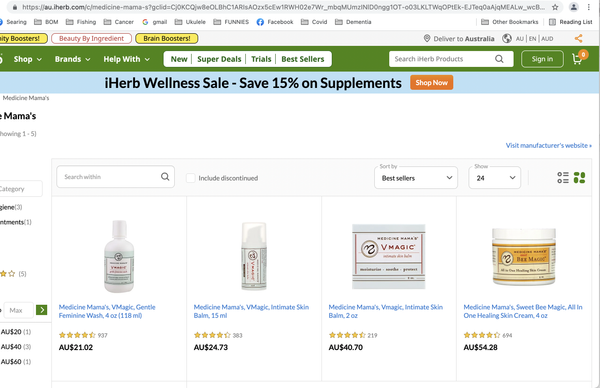
Task: Open the shopping cart icon
Action: pyautogui.click(x=579, y=58)
